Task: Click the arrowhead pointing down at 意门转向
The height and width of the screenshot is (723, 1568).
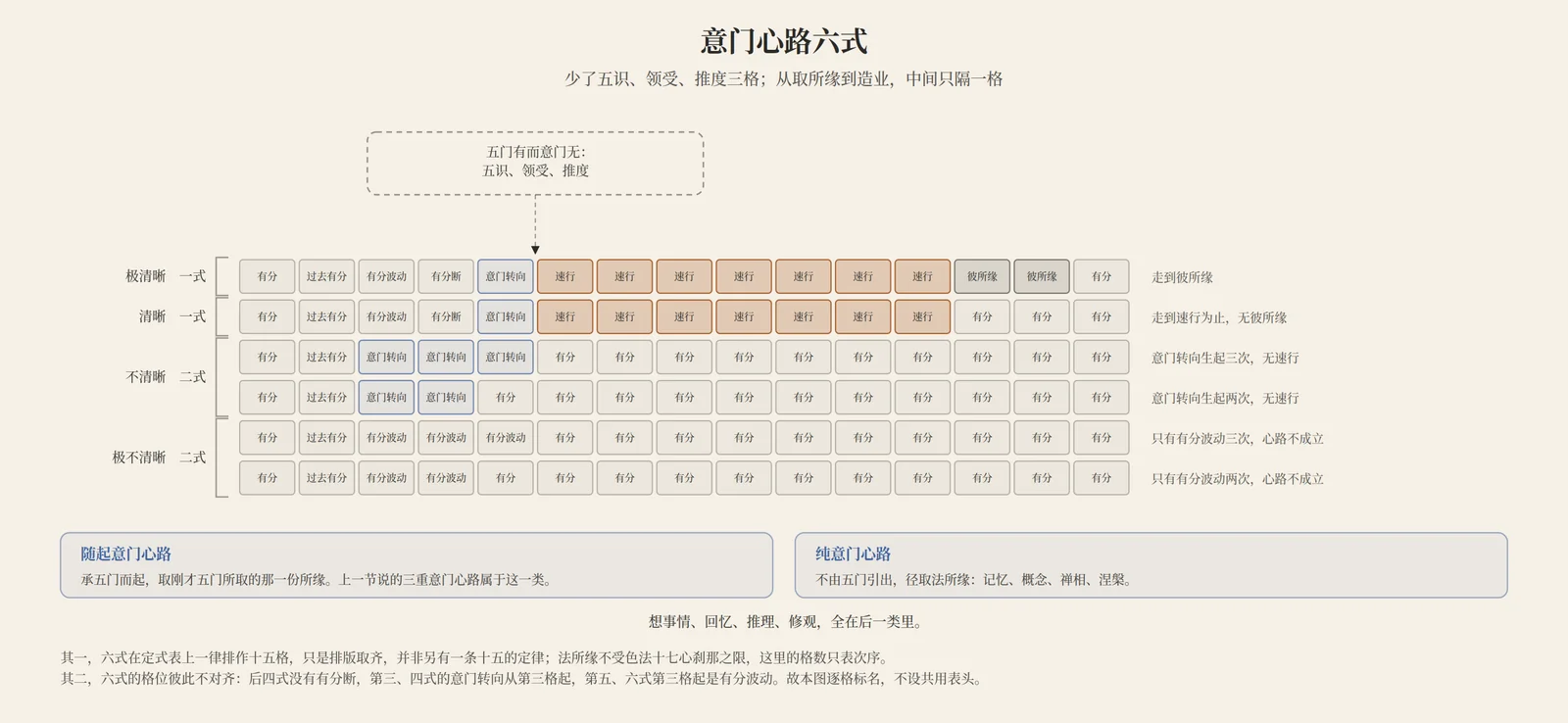Action: tap(535, 250)
